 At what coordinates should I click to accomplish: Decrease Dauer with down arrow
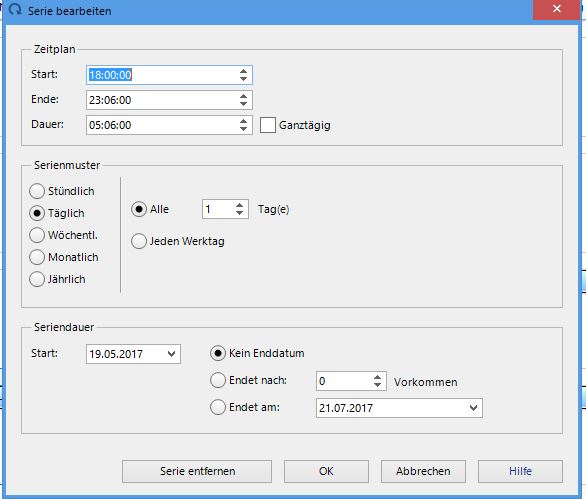244,129
